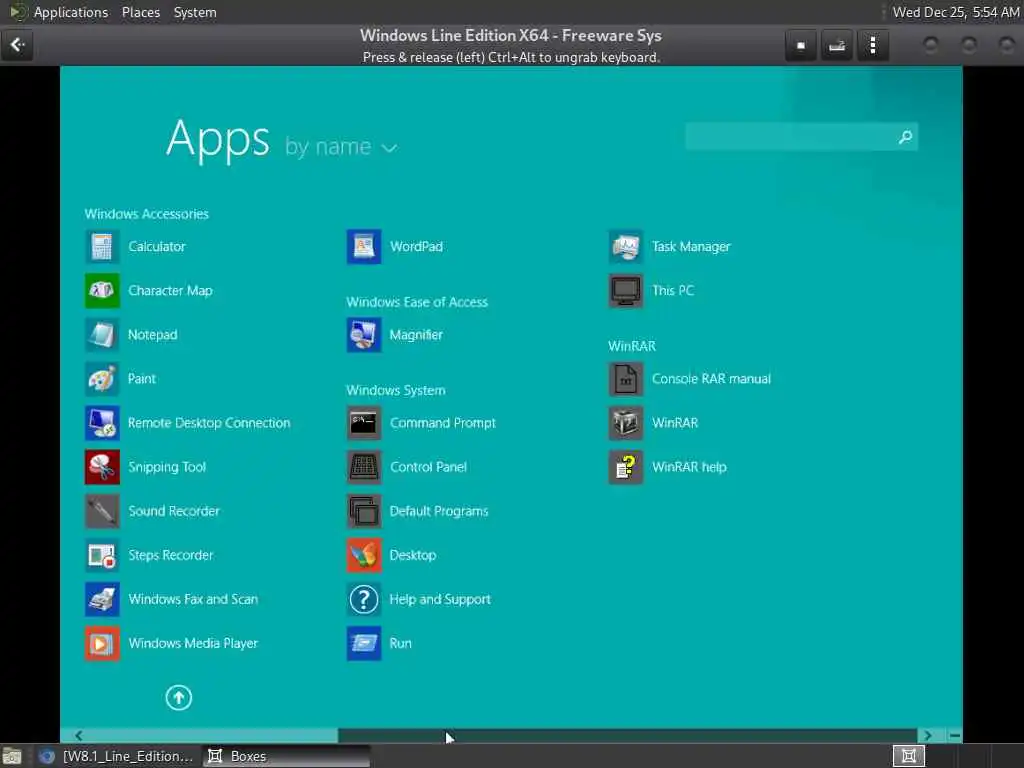Start the Paint app icon
The width and height of the screenshot is (1024, 768).
click(102, 379)
